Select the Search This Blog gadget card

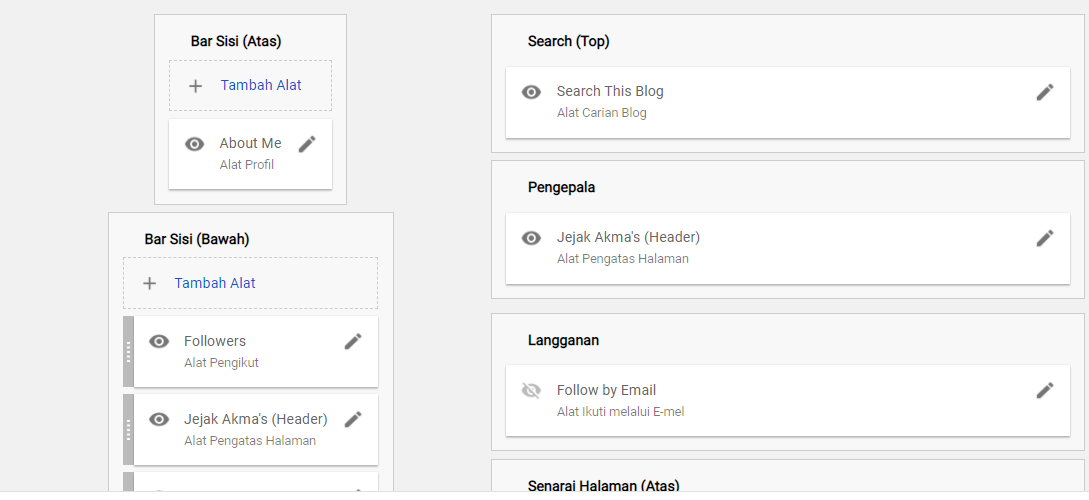788,102
